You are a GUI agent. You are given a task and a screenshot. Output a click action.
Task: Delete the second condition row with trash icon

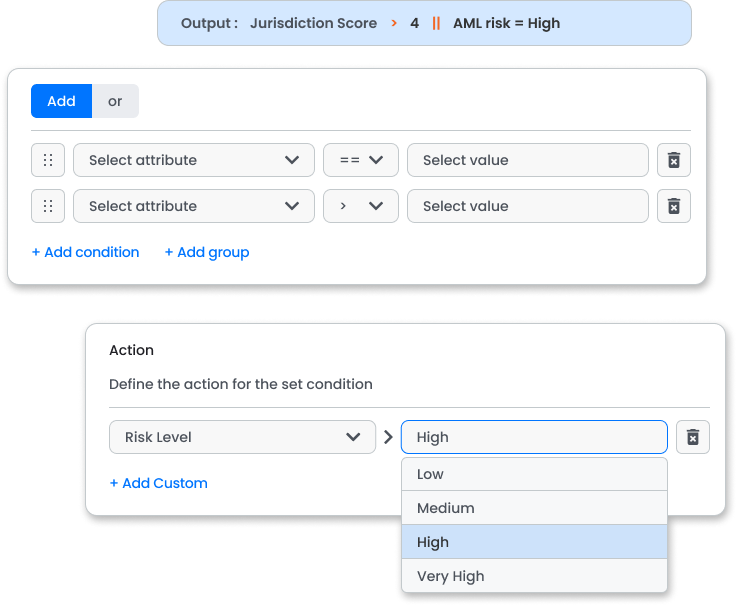tap(674, 206)
